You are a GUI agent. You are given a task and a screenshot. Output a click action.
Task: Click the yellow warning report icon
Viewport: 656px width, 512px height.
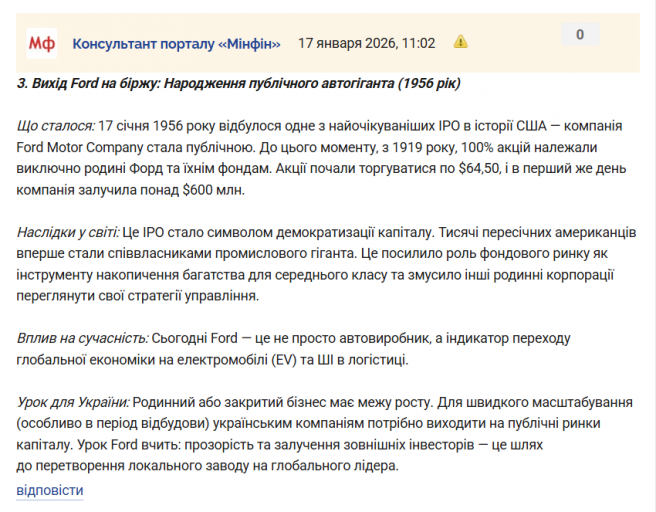click(x=461, y=42)
